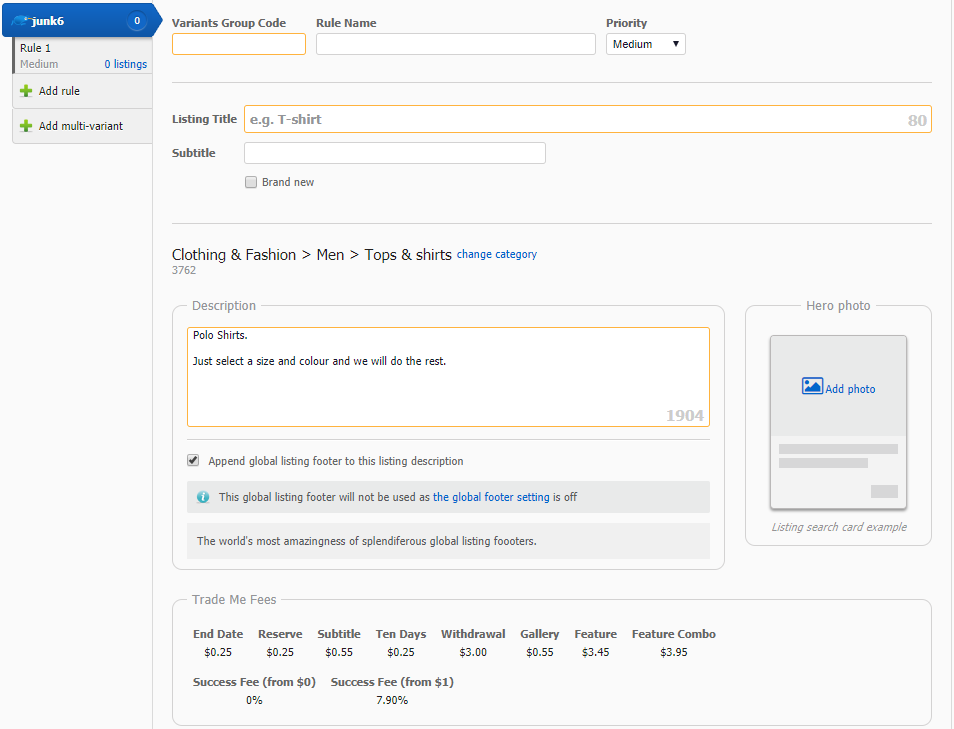Click the global footer preview text

point(367,541)
